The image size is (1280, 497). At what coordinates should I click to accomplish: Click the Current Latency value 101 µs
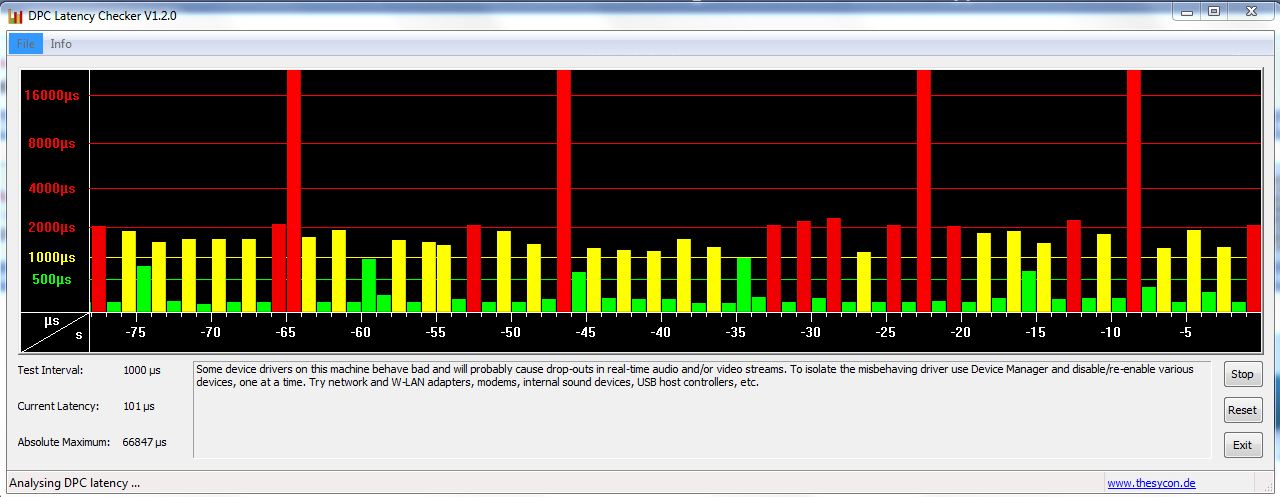coord(139,406)
